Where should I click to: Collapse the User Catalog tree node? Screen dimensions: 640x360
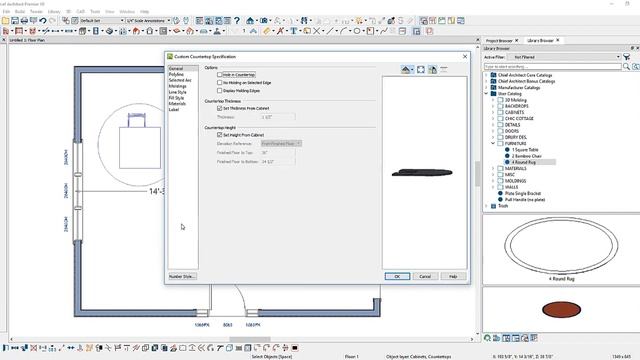tap(486, 93)
